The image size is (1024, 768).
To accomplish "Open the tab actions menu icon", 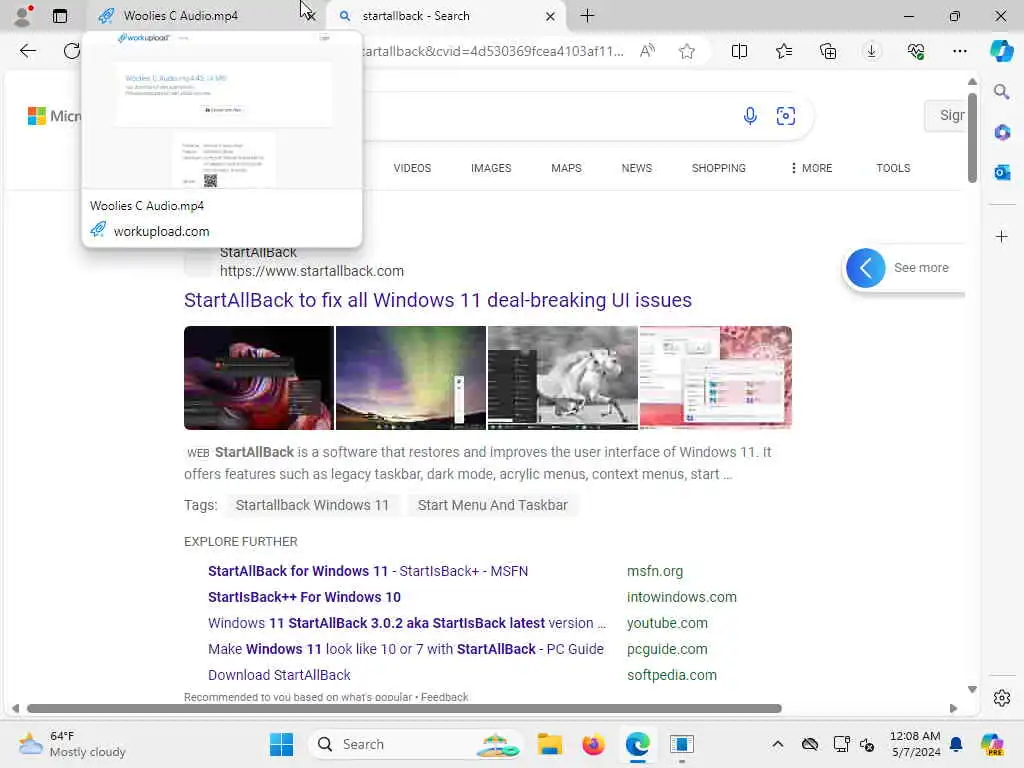I will pos(60,16).
